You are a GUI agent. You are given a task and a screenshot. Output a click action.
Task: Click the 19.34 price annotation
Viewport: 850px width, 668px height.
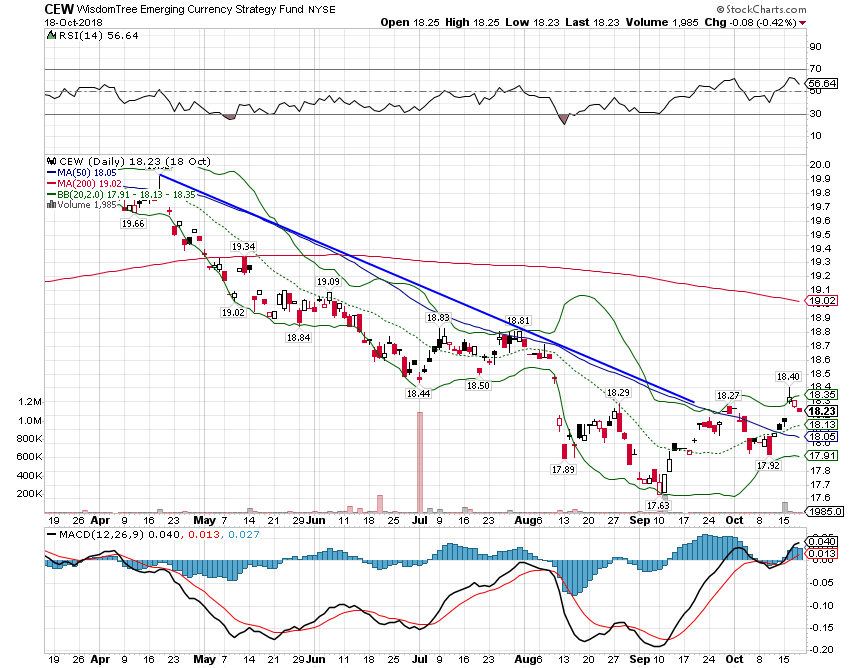tap(243, 247)
